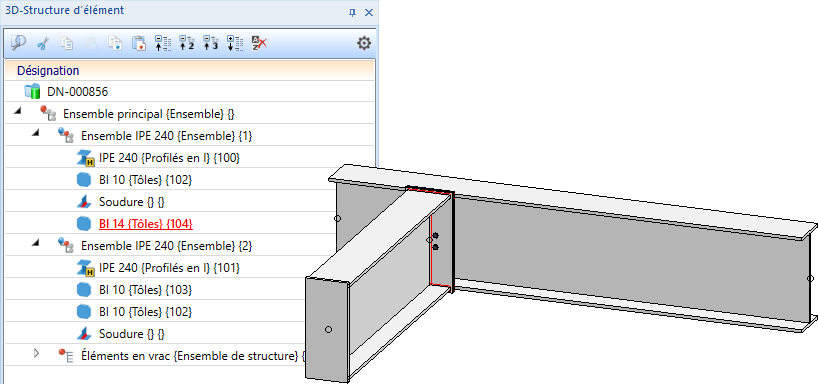
Task: Select IPE 240 {Profilés en I} {101}
Action: click(x=170, y=268)
